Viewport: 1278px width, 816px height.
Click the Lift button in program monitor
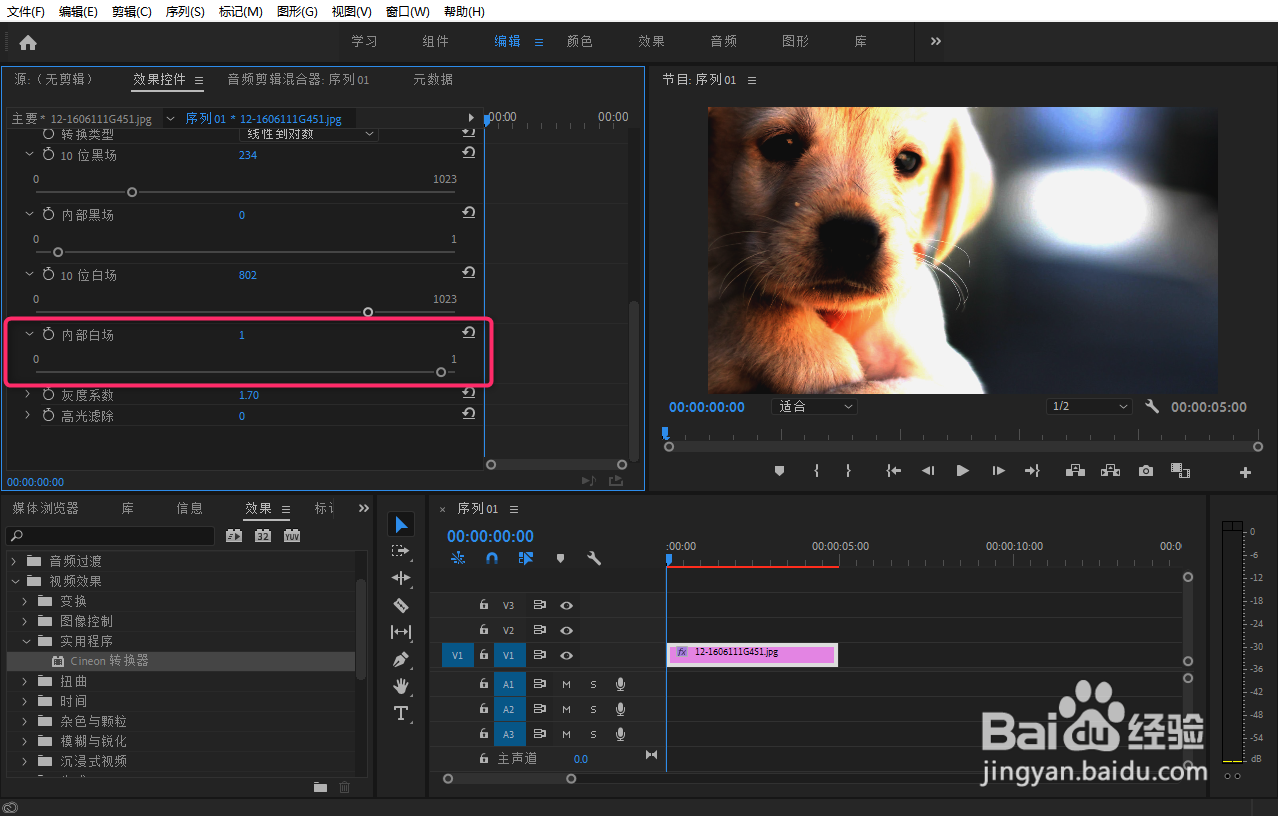[x=1075, y=471]
